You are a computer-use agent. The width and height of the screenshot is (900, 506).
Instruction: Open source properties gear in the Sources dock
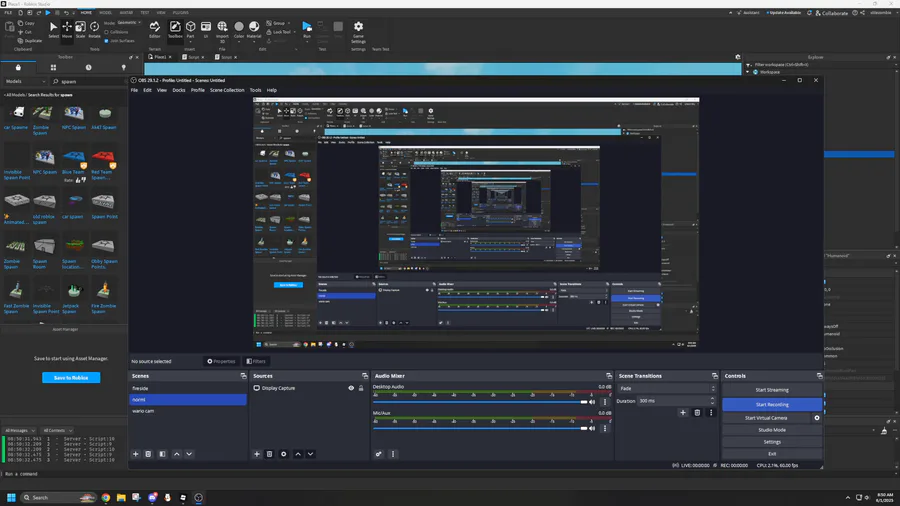pos(284,454)
